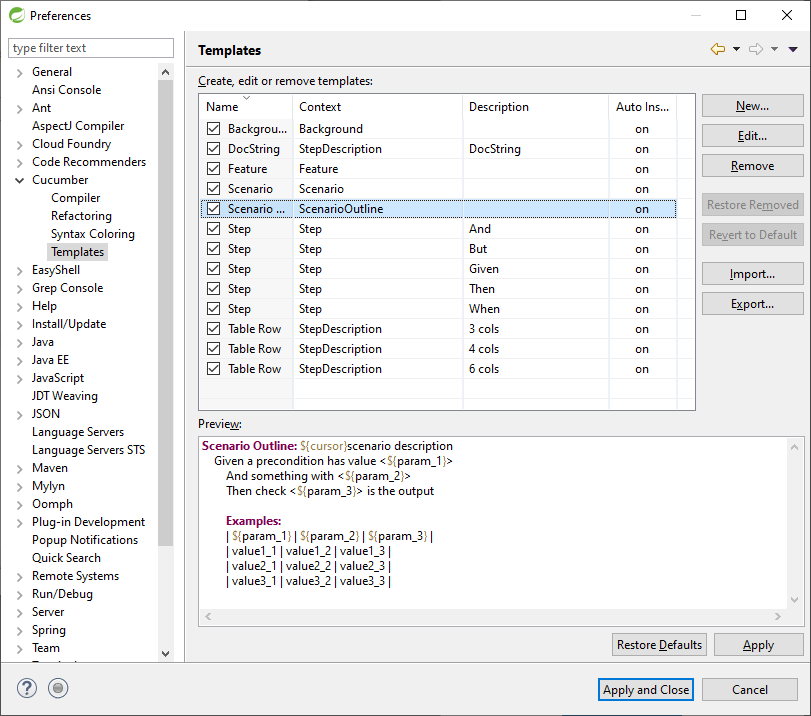This screenshot has width=811, height=716.
Task: Click the preview horizontal scrollbar
Action: [x=493, y=617]
